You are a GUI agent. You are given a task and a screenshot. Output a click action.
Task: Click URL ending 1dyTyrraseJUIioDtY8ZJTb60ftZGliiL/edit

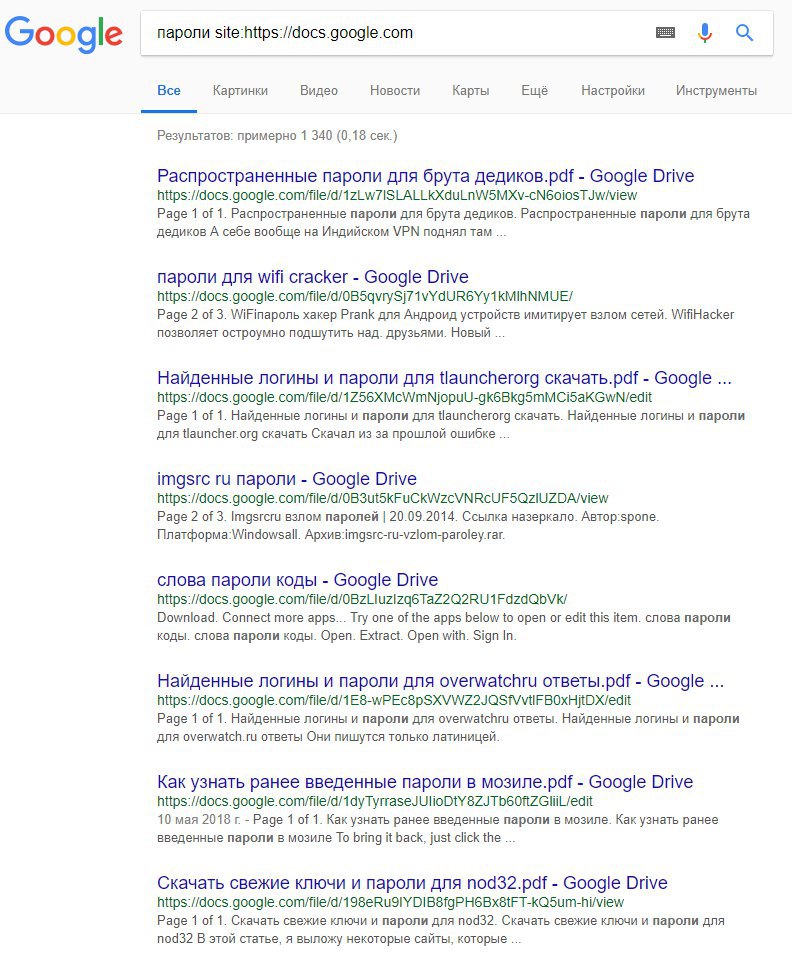point(375,802)
